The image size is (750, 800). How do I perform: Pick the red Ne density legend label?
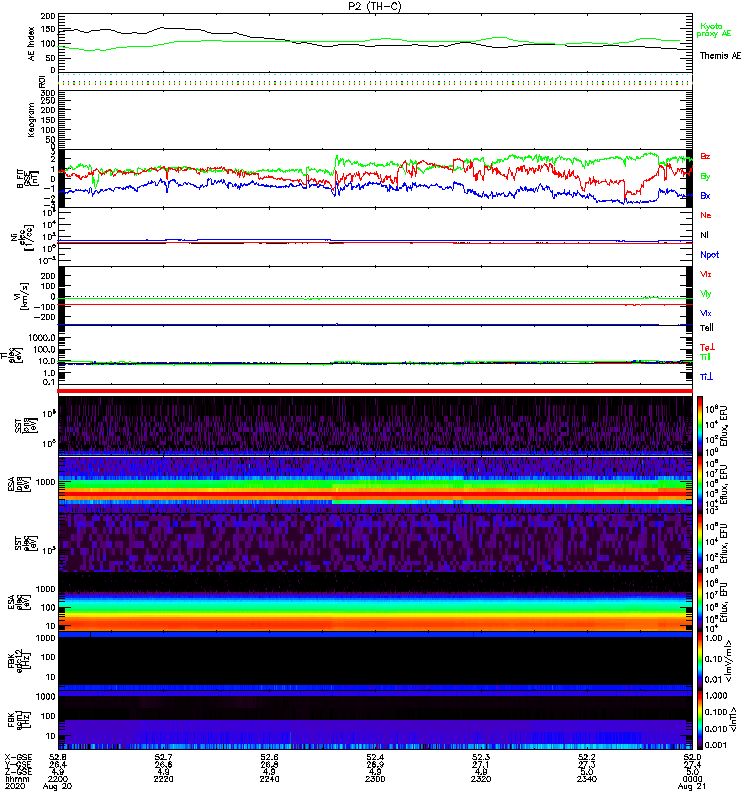(x=706, y=215)
